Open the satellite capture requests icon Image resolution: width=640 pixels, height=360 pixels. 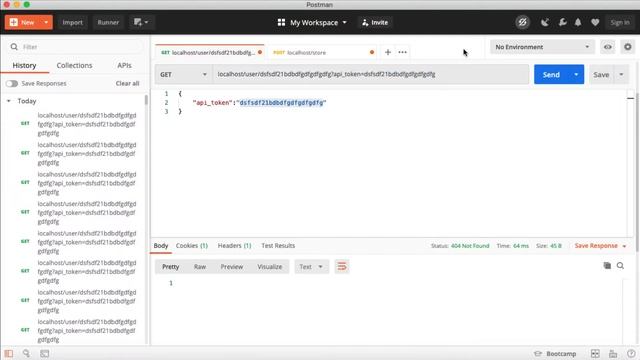point(544,22)
